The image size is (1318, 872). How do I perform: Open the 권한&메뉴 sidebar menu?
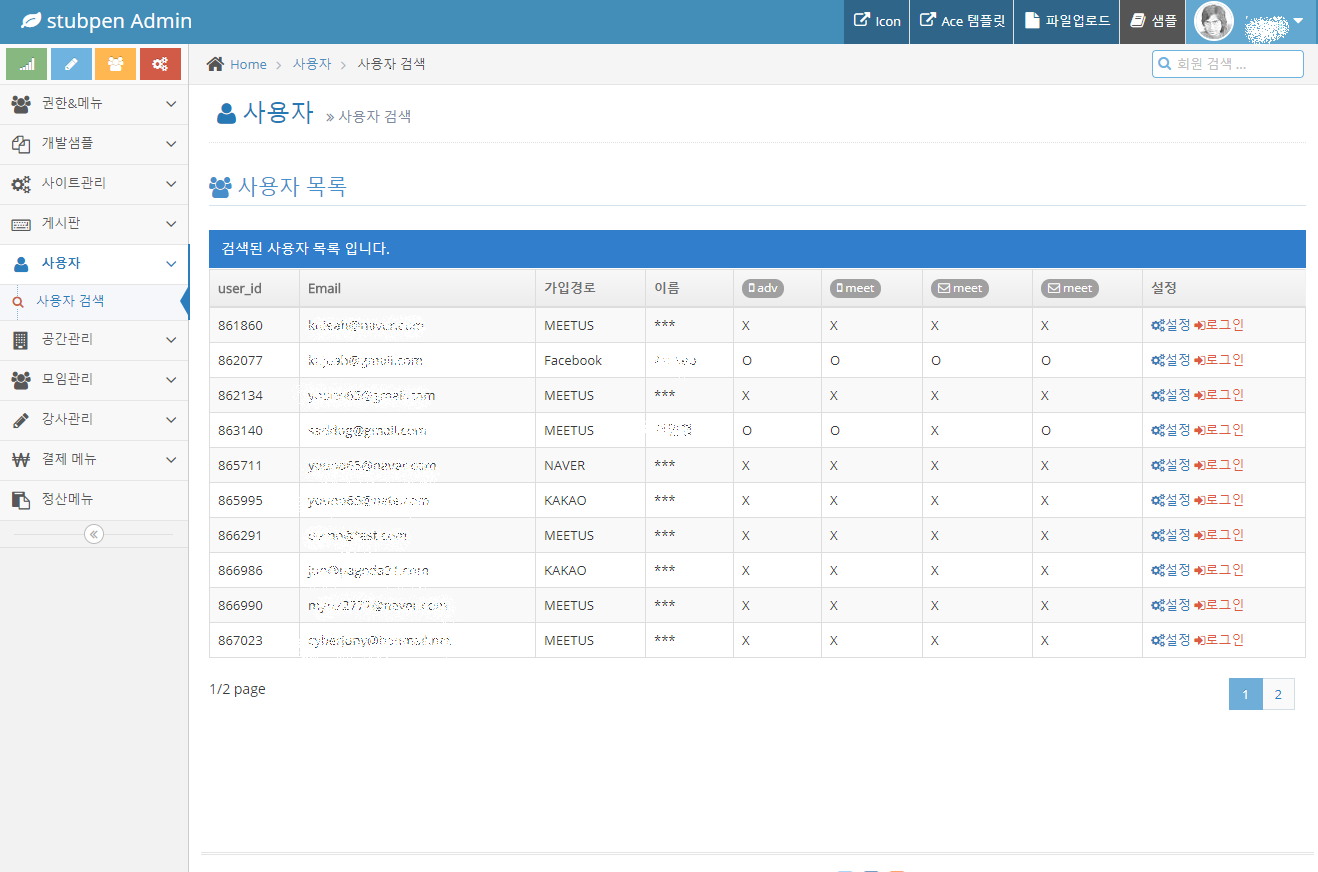(x=94, y=104)
